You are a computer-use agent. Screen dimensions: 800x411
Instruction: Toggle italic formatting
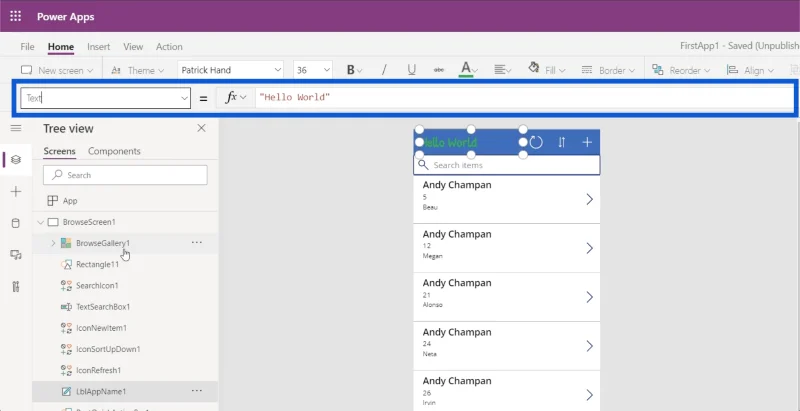point(384,70)
